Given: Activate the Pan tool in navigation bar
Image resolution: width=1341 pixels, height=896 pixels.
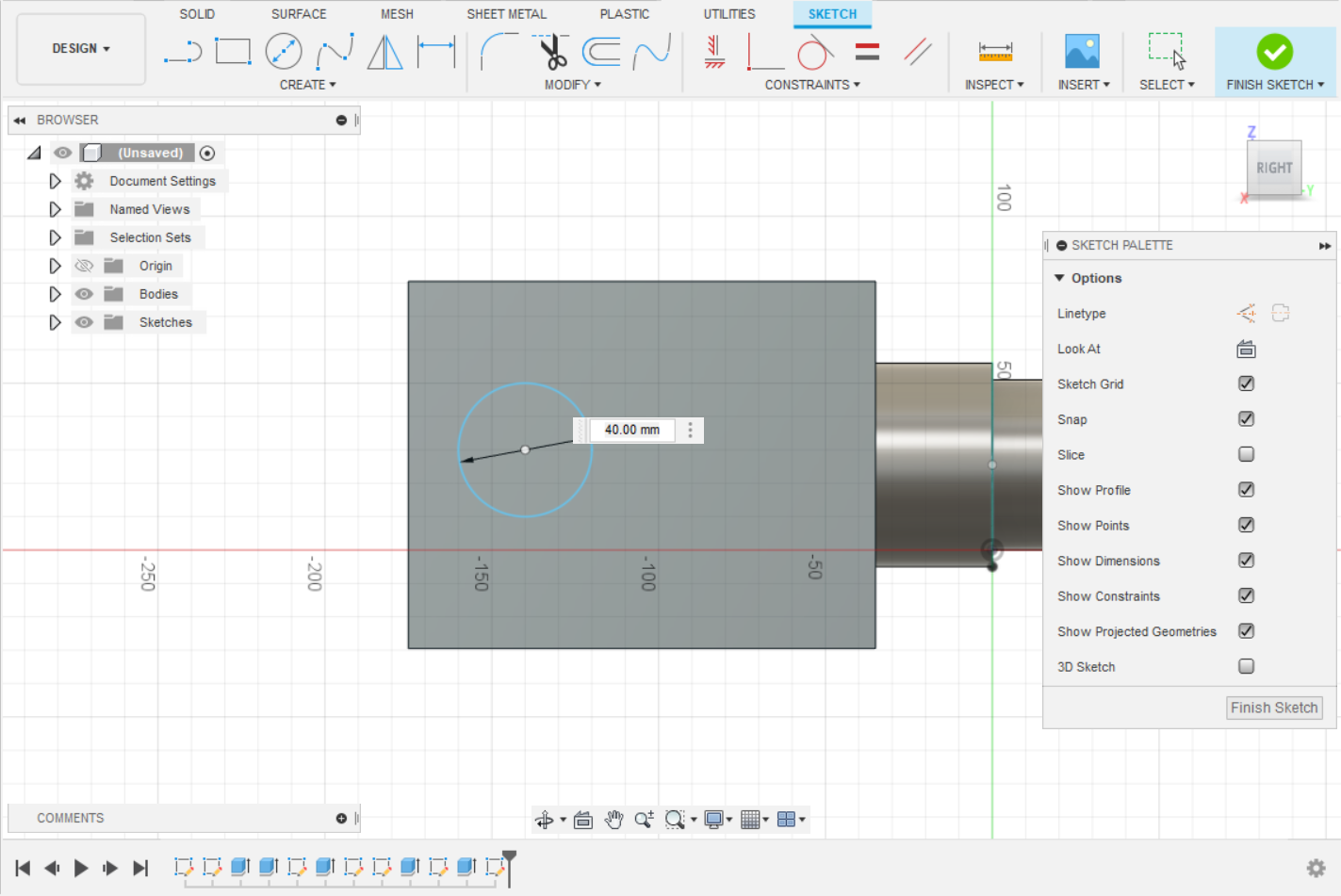Looking at the screenshot, I should point(613,819).
